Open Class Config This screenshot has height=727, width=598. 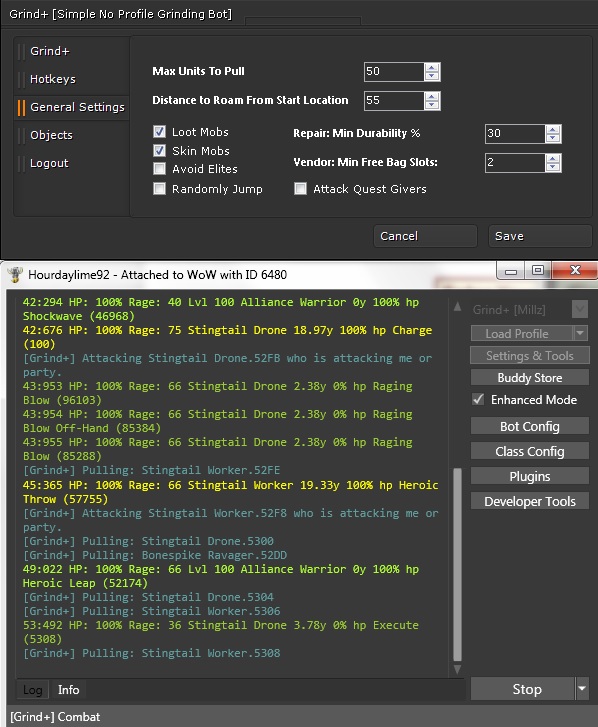(x=530, y=451)
